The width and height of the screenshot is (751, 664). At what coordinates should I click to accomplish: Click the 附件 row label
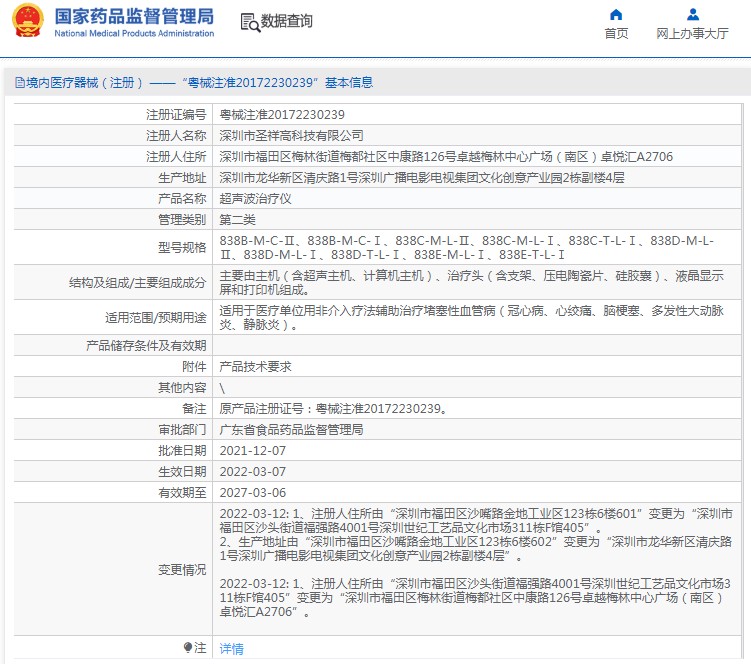194,366
